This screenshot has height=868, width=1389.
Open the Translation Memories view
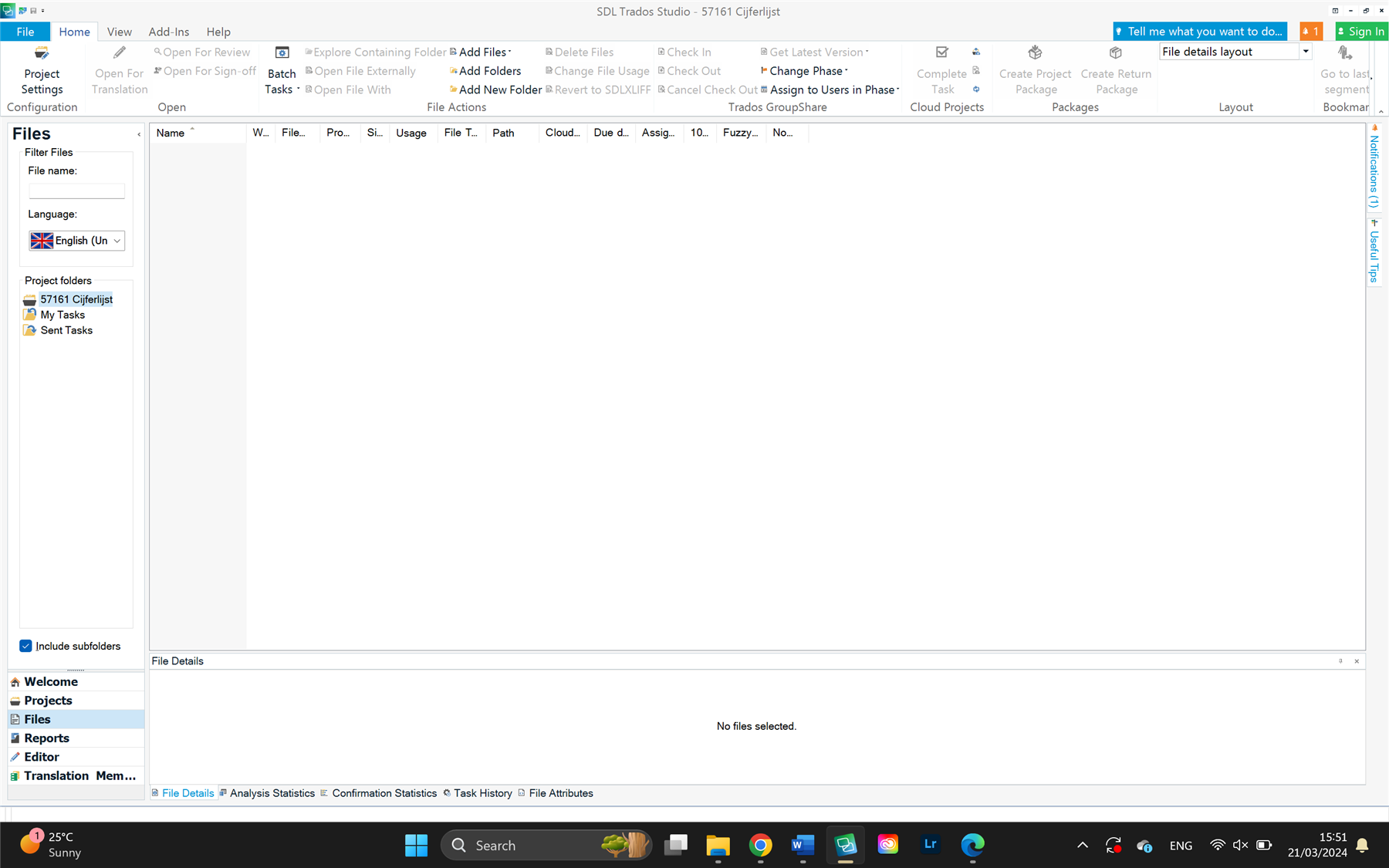tap(76, 775)
